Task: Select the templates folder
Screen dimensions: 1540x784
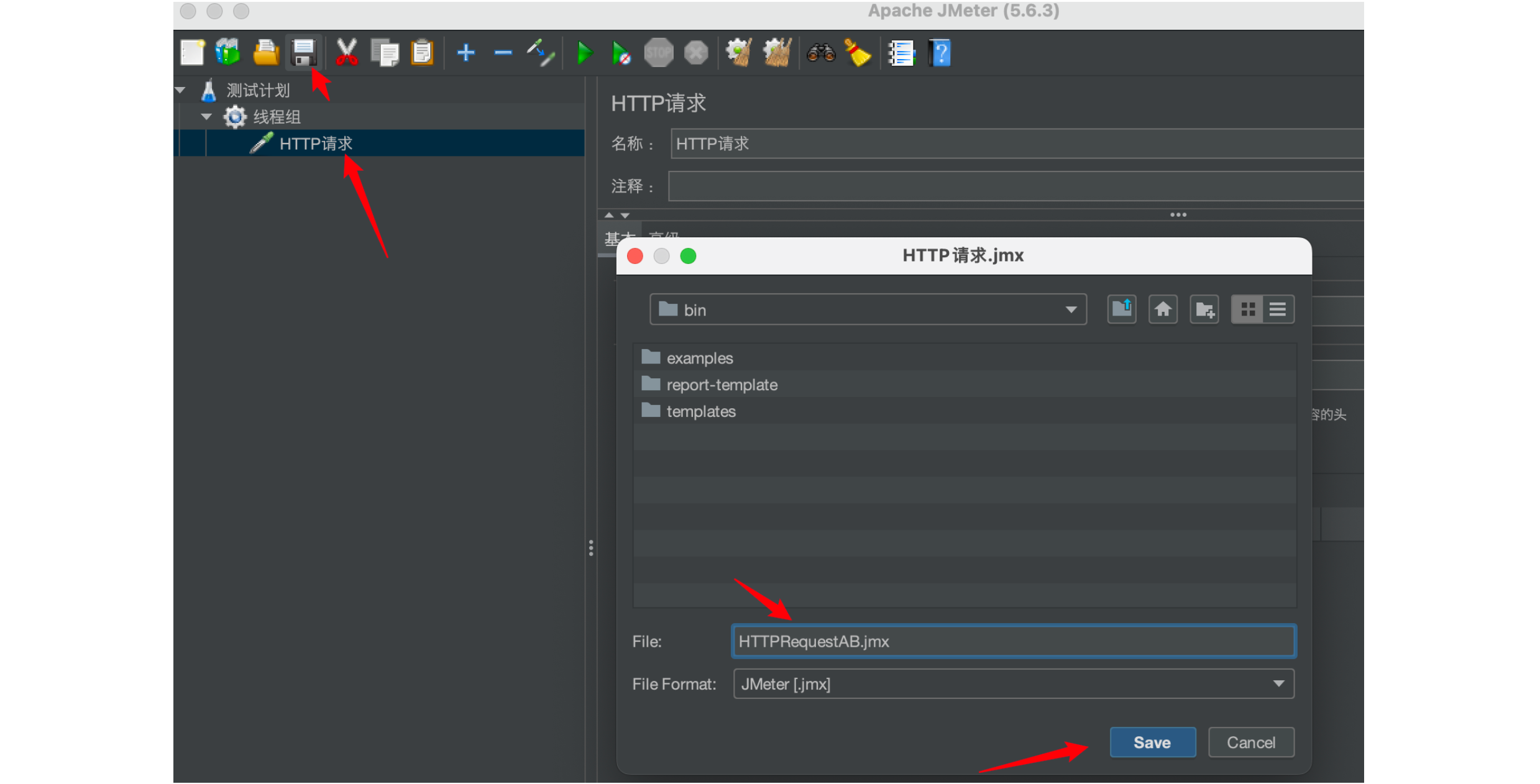Action: pyautogui.click(x=701, y=411)
